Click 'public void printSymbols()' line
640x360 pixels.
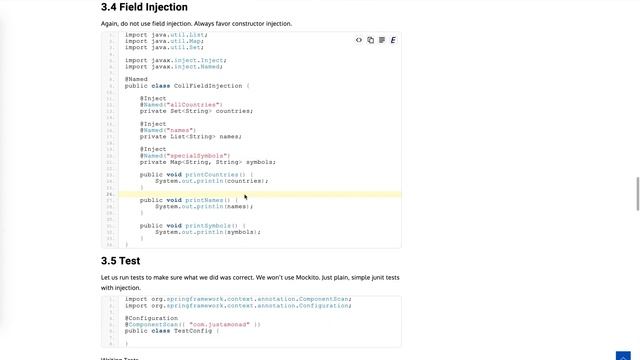193,226
